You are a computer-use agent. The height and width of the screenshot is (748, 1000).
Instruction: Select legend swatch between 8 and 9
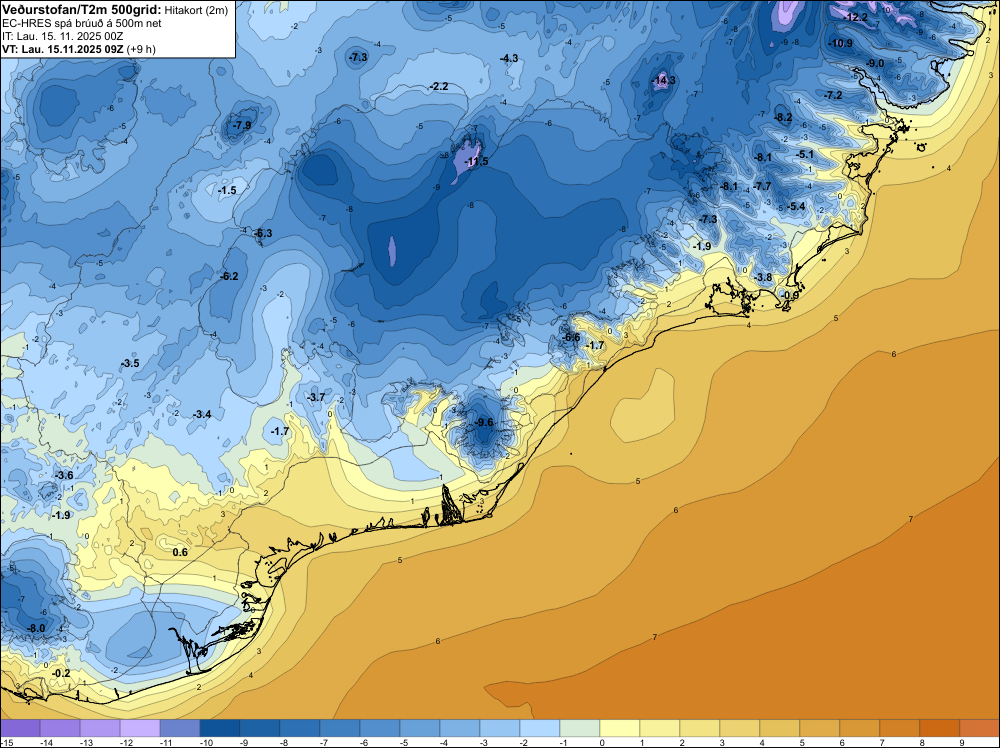(939, 728)
